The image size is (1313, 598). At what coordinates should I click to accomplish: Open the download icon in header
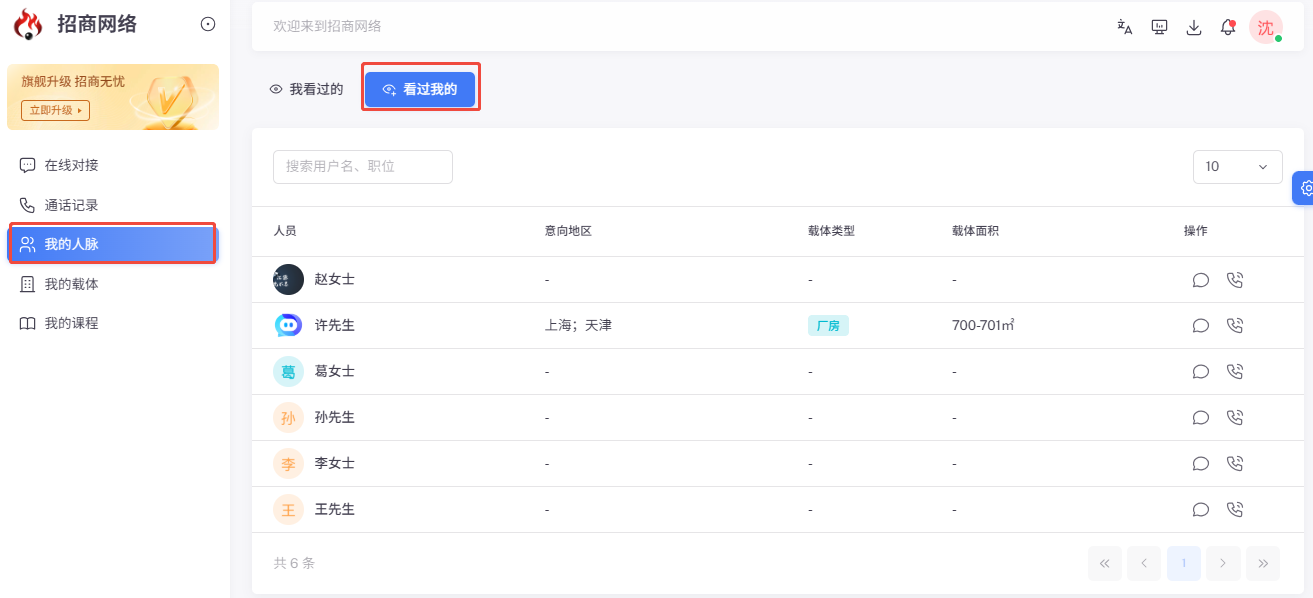[1194, 27]
